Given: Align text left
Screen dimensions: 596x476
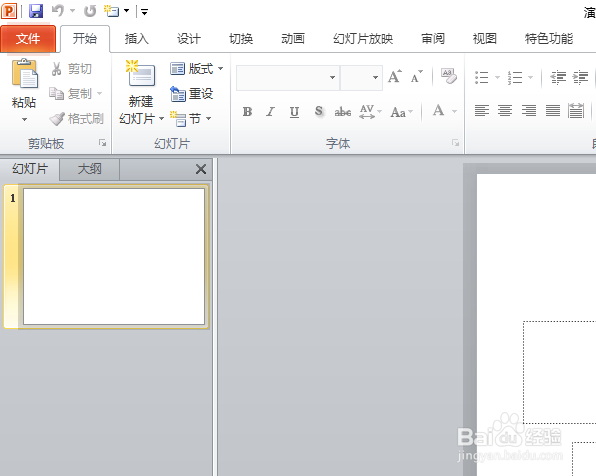Looking at the screenshot, I should (x=482, y=111).
